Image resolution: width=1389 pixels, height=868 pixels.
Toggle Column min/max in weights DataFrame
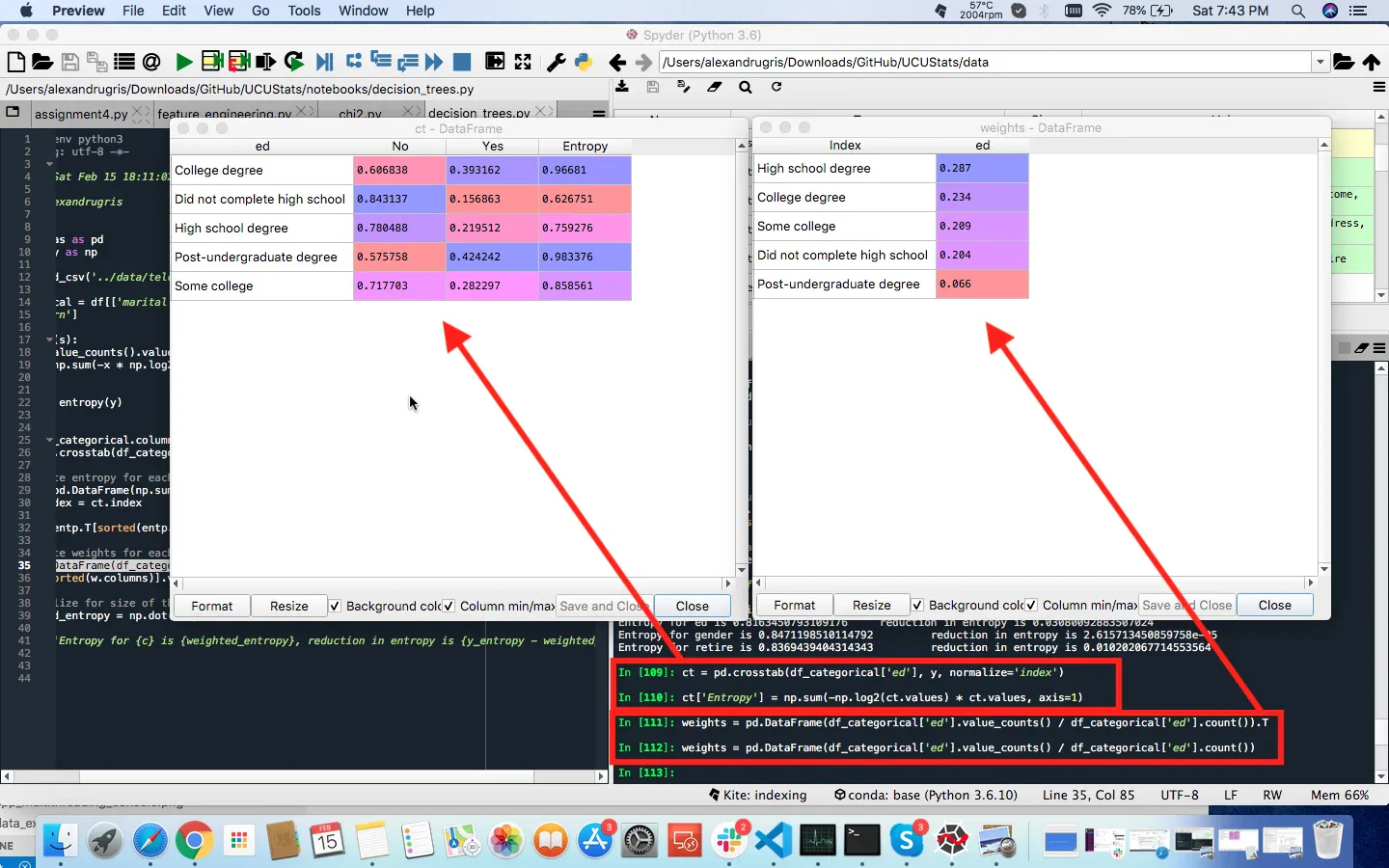tap(1031, 605)
